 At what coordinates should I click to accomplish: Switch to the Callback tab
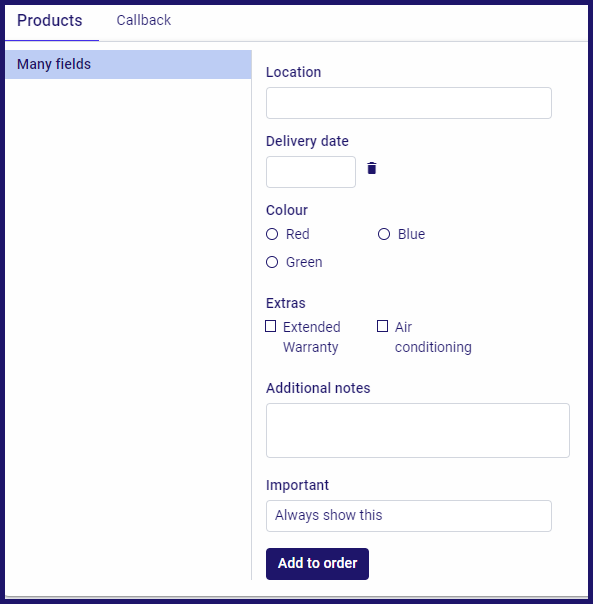coord(143,20)
